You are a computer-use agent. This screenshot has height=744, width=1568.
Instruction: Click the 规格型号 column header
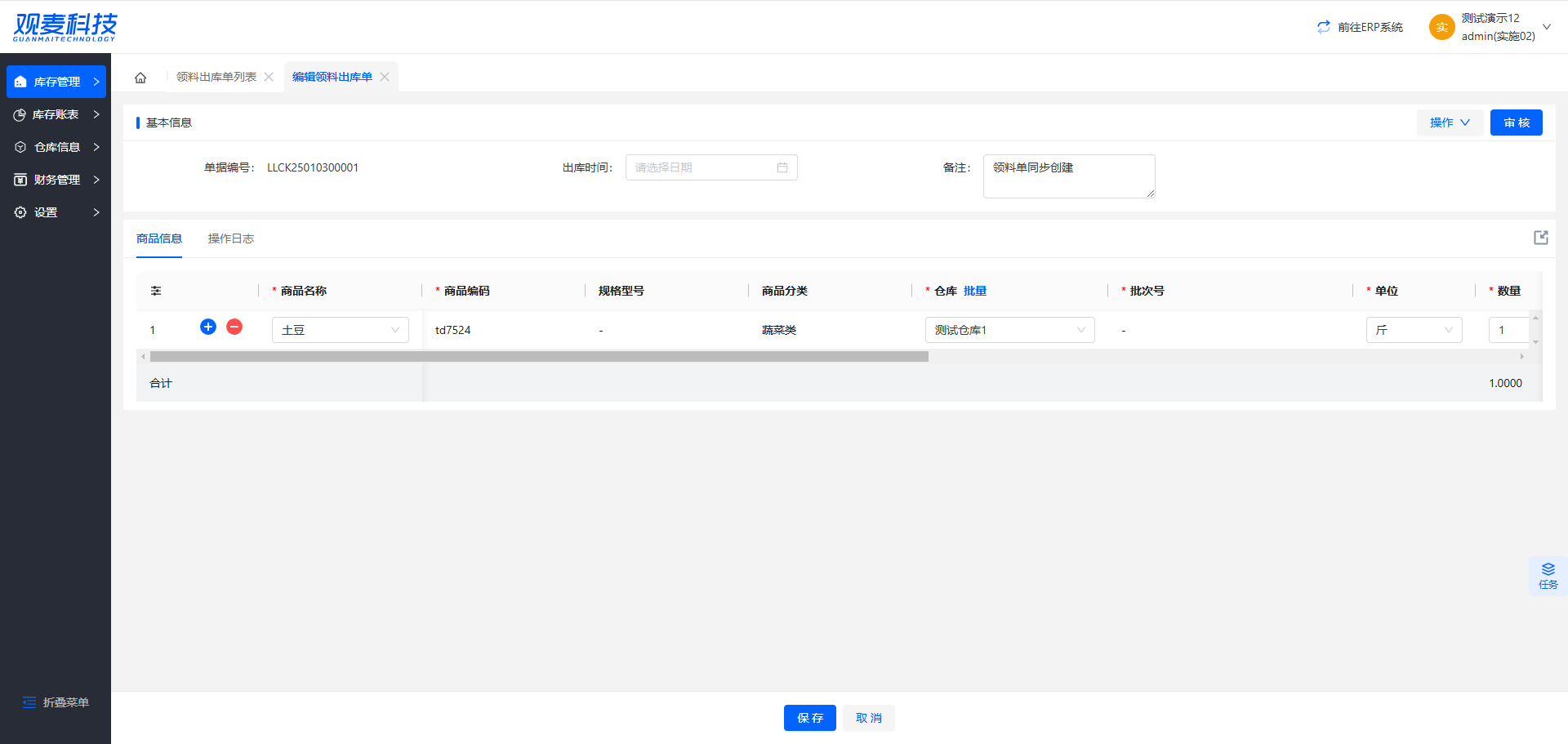[621, 291]
